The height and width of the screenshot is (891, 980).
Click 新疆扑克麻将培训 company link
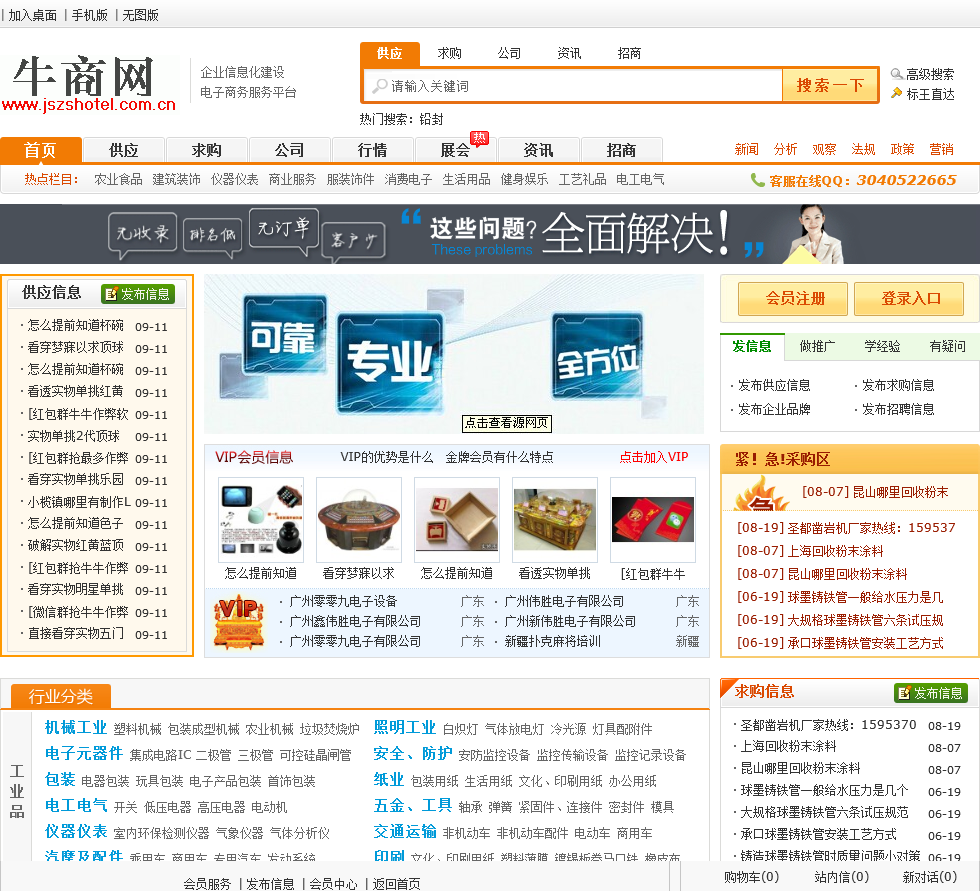(552, 642)
